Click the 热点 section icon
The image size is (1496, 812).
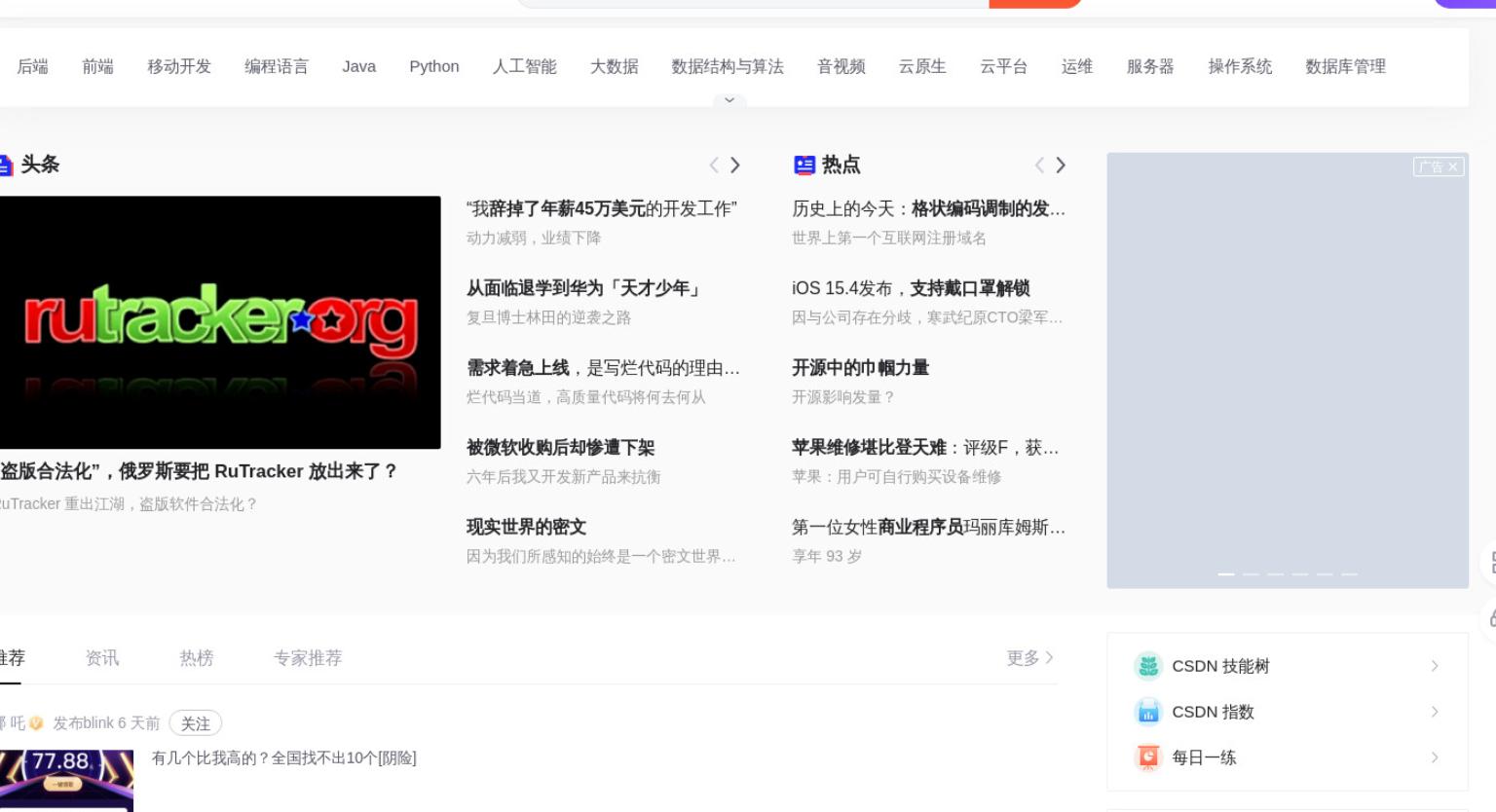[804, 166]
